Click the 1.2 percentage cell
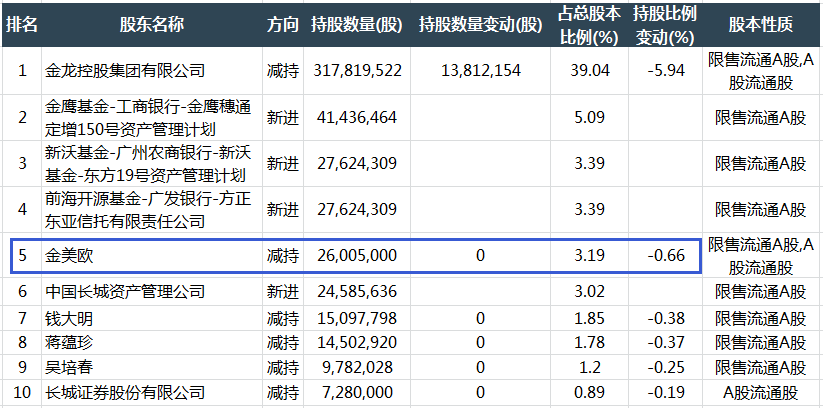 (x=589, y=367)
